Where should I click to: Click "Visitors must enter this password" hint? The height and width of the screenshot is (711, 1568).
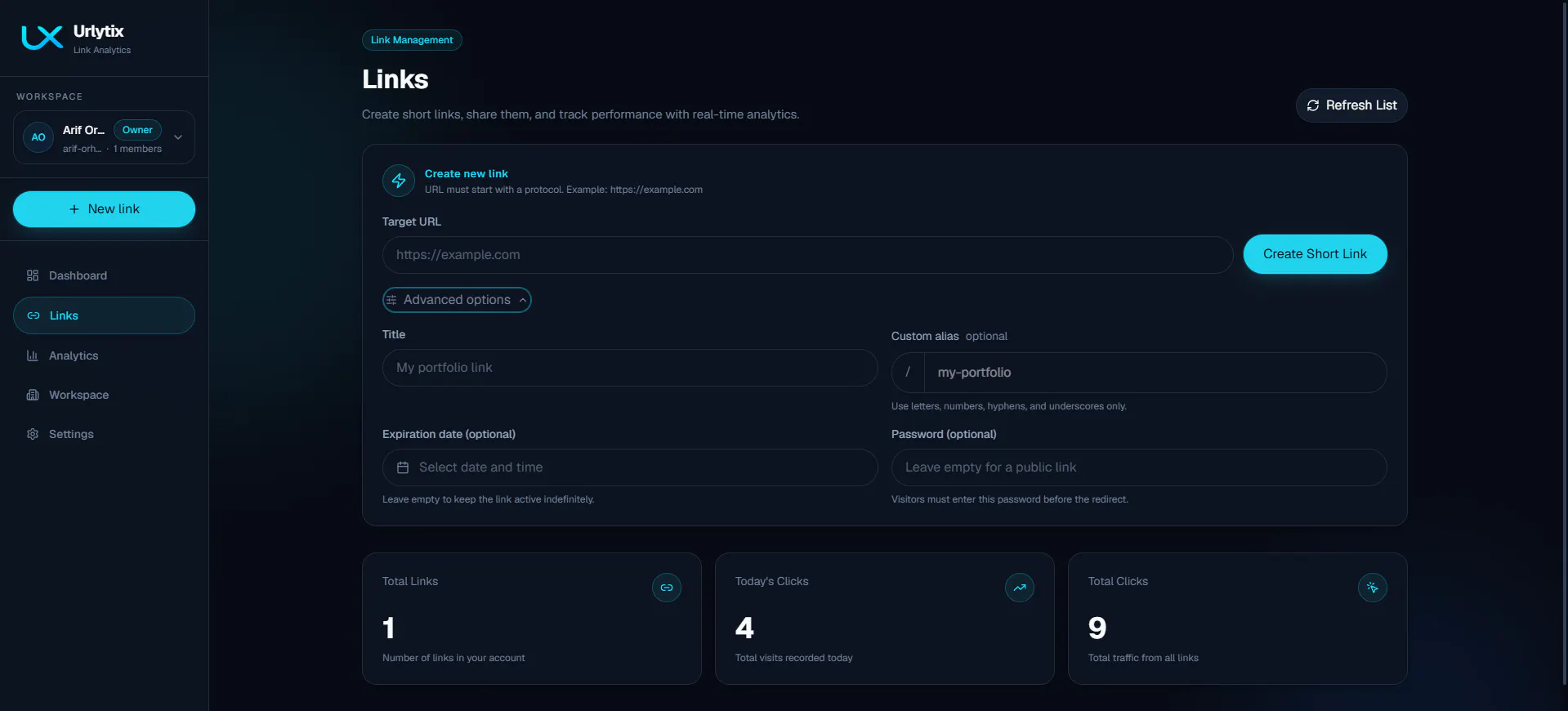coord(1010,499)
